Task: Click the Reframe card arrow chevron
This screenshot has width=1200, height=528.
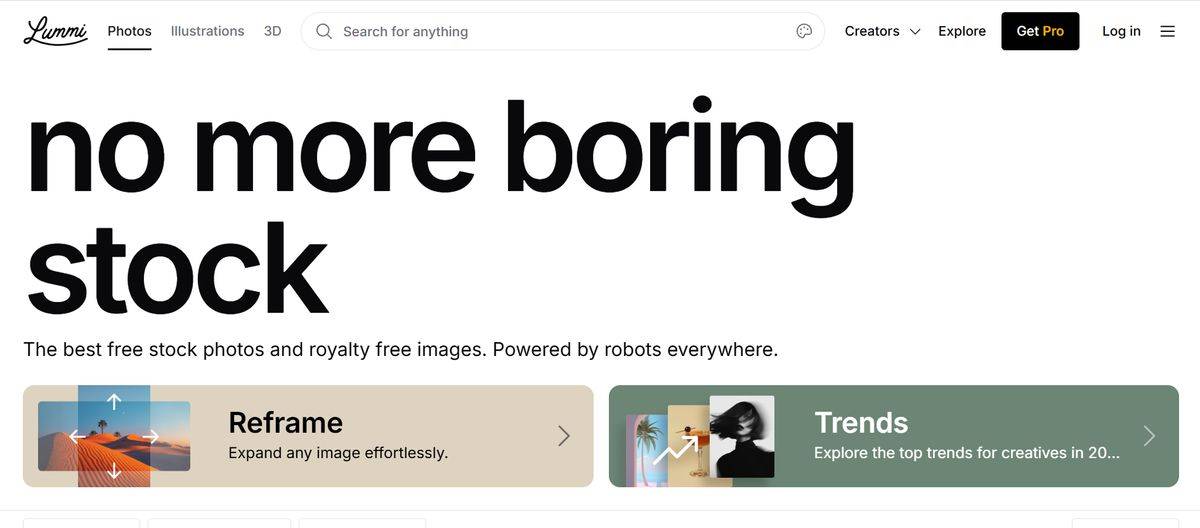Action: click(x=564, y=435)
